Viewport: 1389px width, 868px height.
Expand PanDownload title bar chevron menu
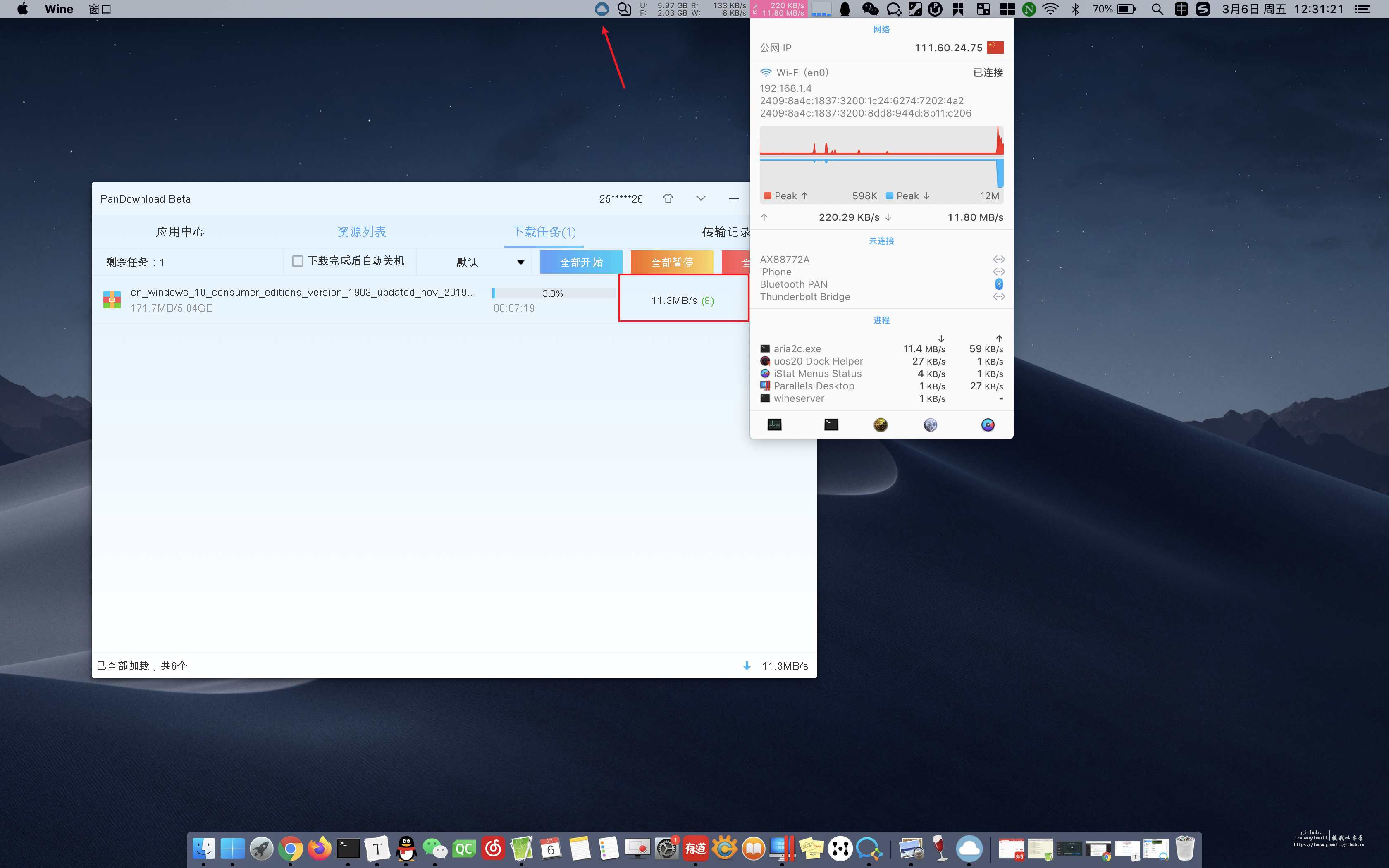701,198
